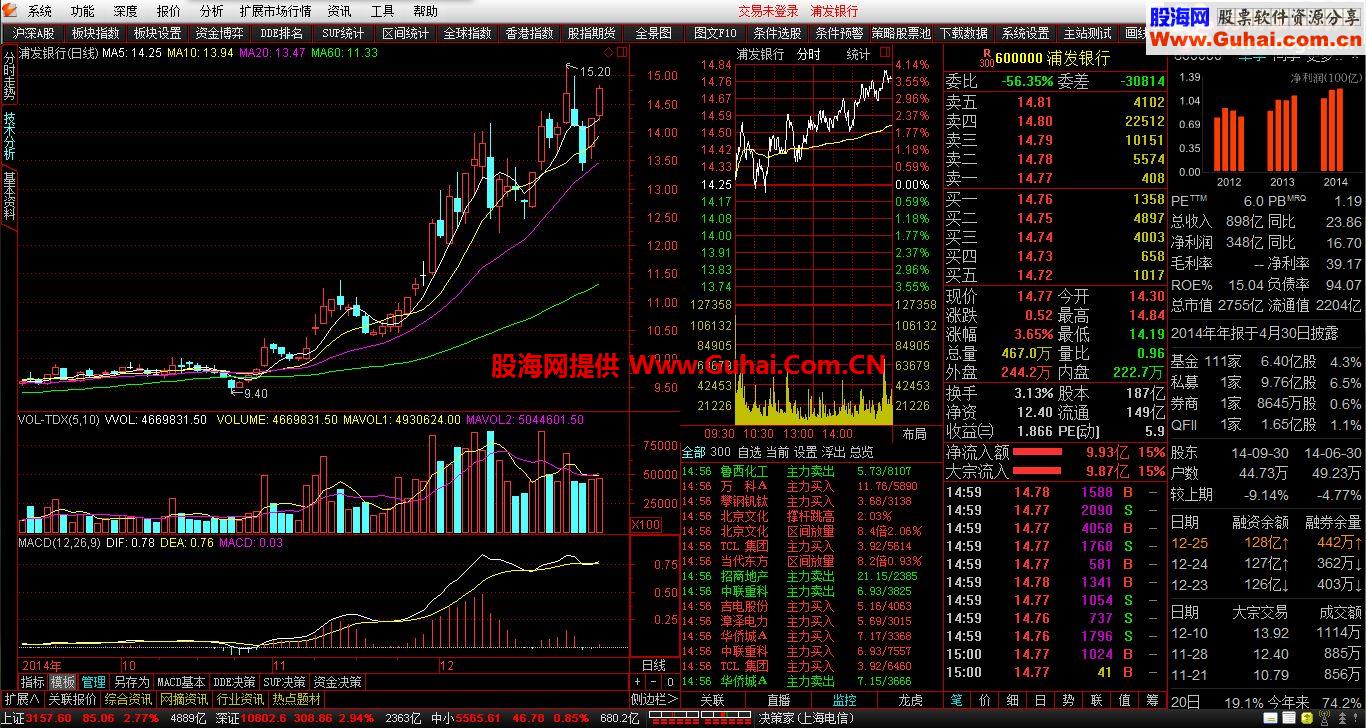Image resolution: width=1366 pixels, height=728 pixels.
Task: Click the 另存为 save-as button
Action: 131,682
